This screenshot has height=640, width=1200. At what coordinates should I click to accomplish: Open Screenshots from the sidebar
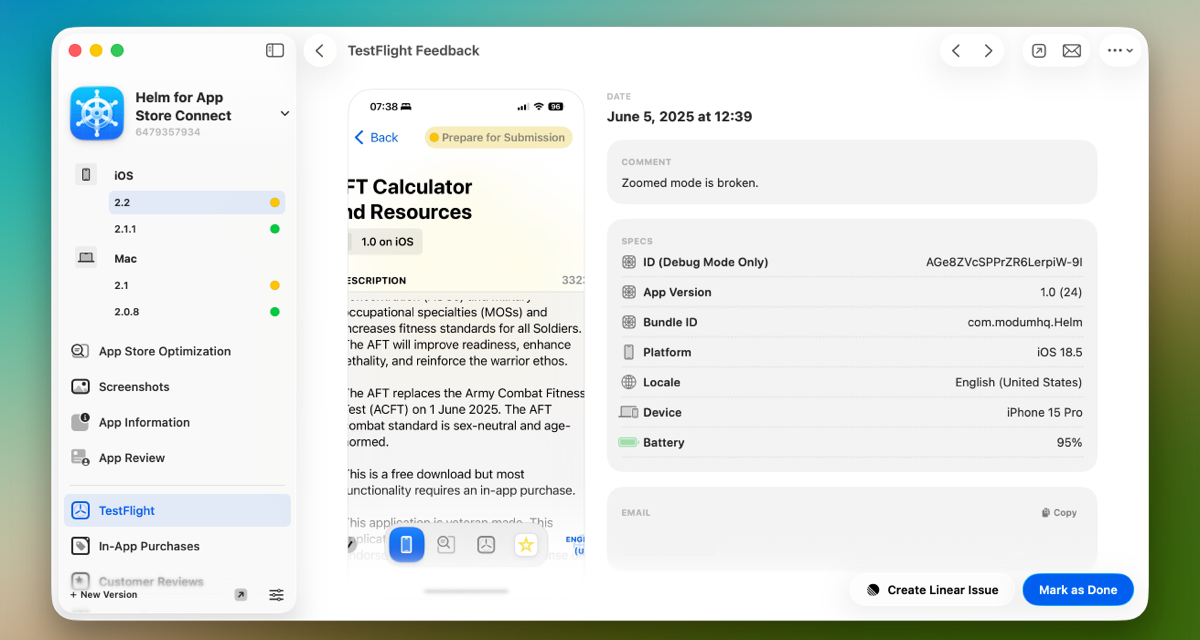tap(132, 386)
